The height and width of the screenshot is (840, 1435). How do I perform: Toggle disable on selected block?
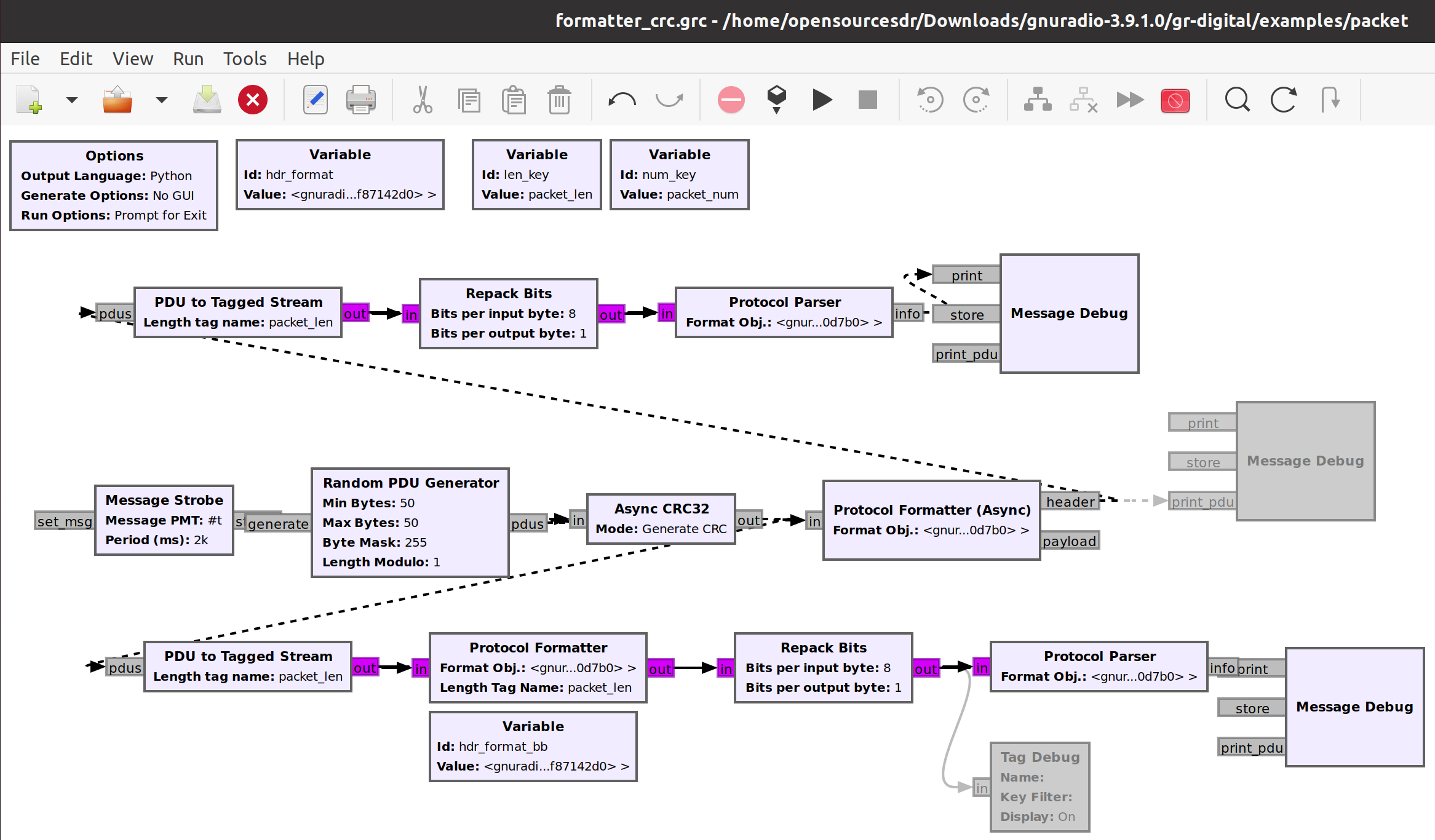(x=1083, y=100)
